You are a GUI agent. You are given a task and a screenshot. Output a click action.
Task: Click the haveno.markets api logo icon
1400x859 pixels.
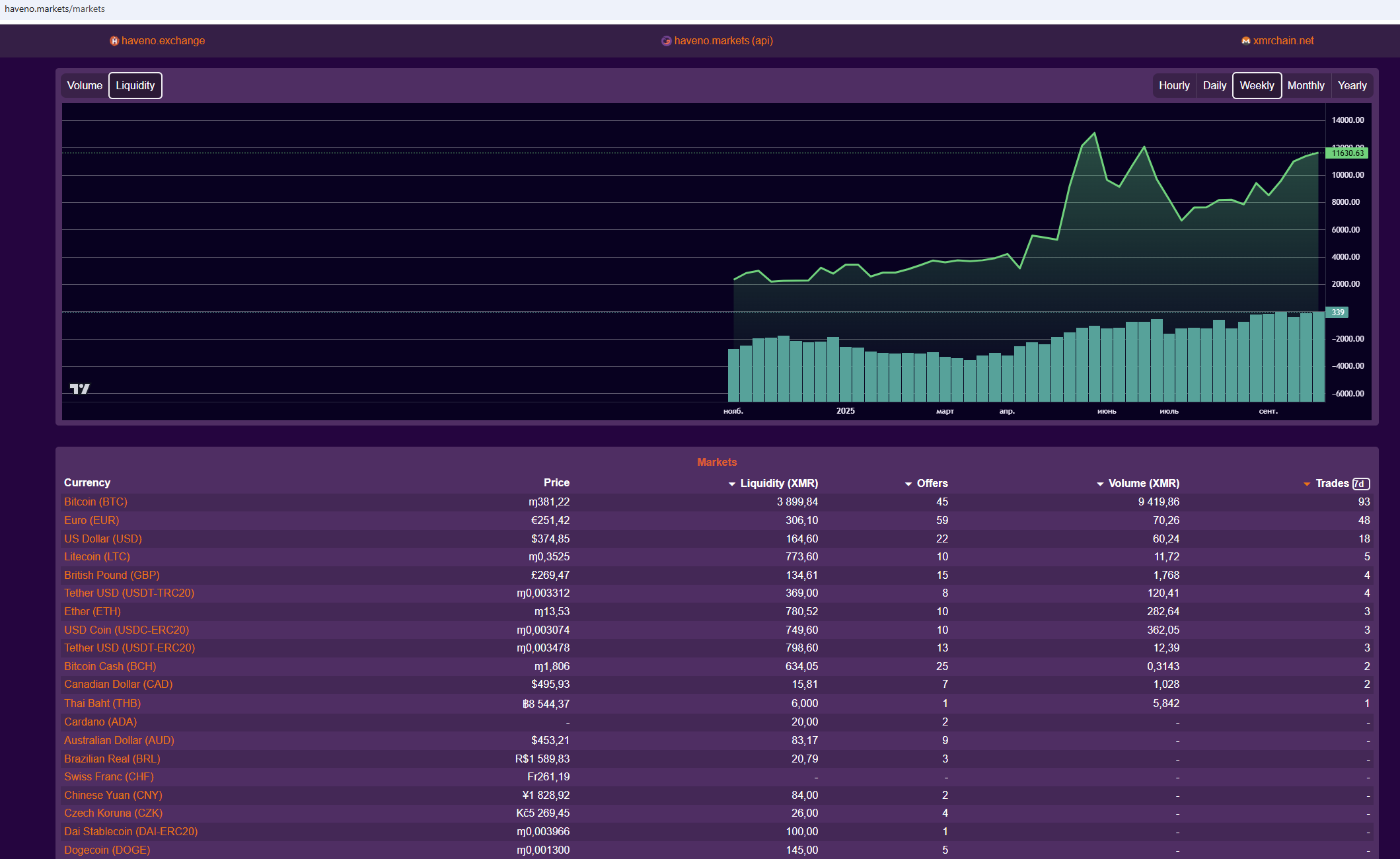(666, 41)
